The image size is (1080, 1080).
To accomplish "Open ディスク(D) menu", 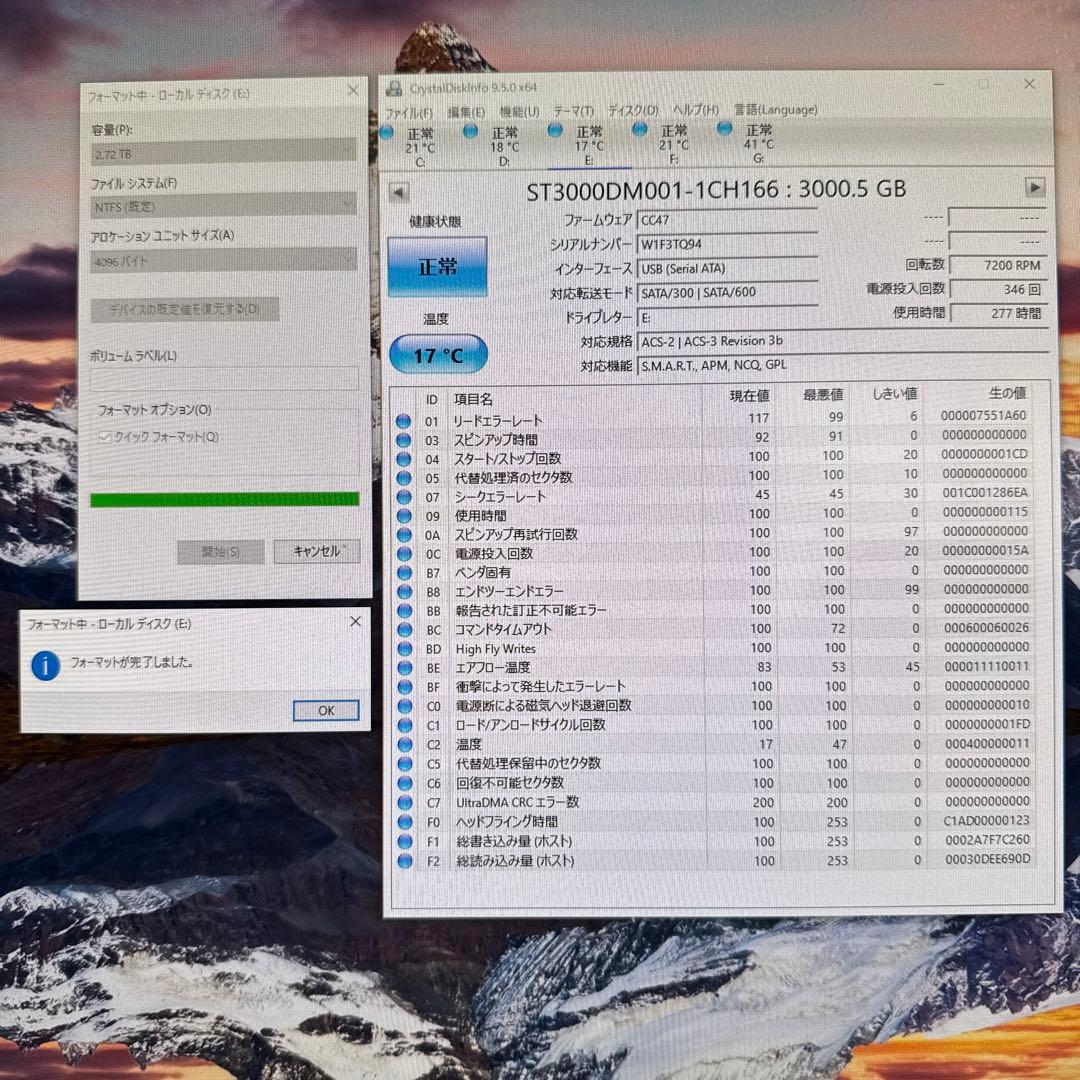I will click(x=633, y=110).
